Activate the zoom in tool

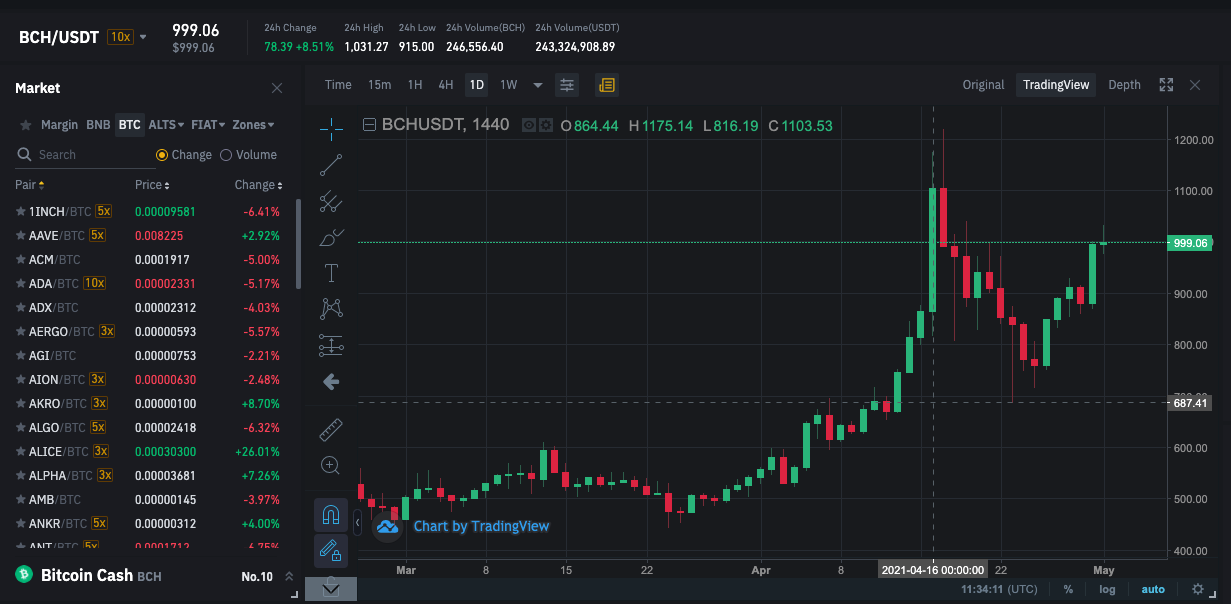[x=331, y=465]
